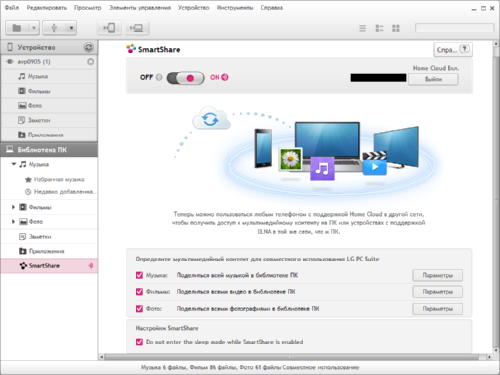500x375 pixels.
Task: Select SmartShare in sidebar
Action: pyautogui.click(x=49, y=266)
